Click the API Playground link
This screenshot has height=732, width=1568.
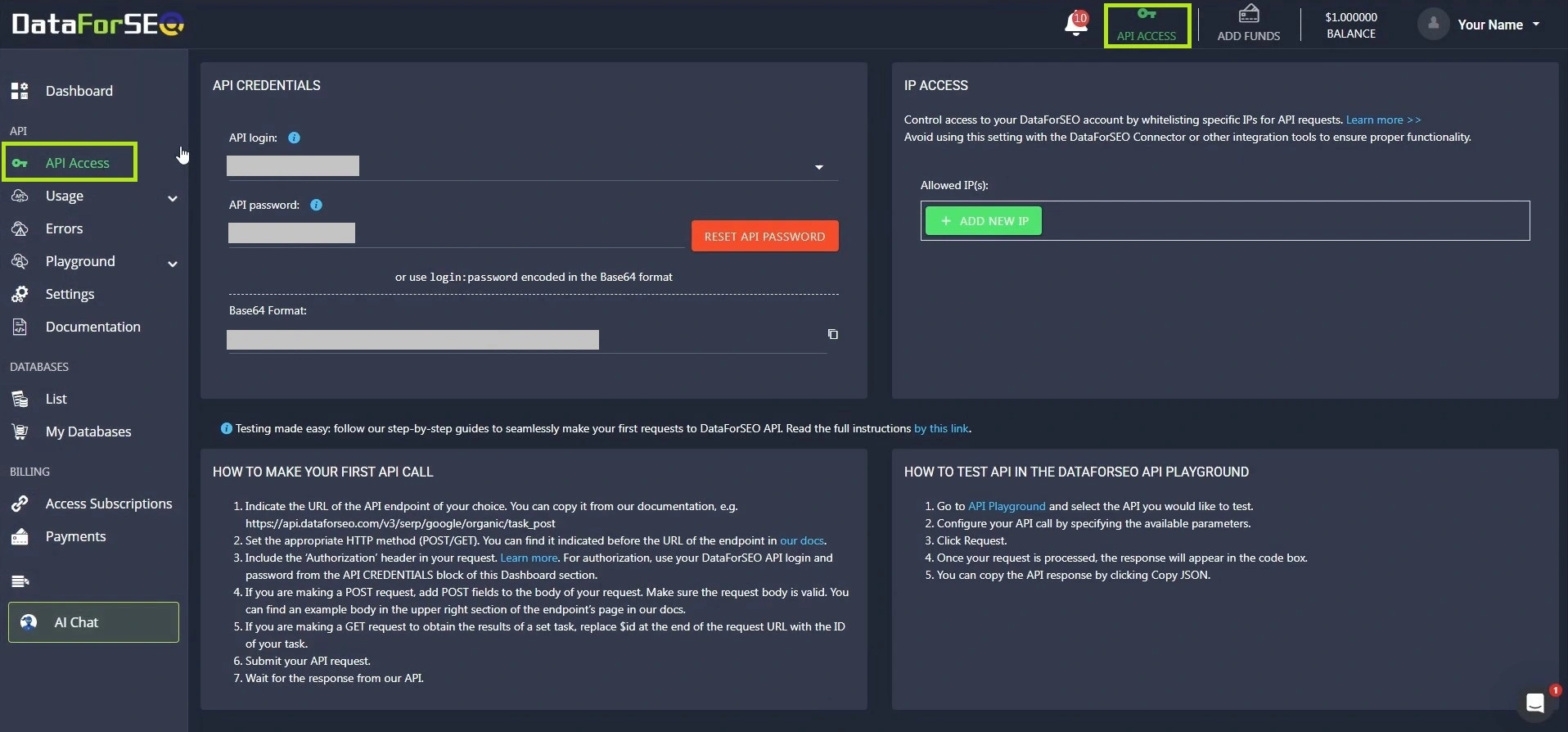[1007, 506]
